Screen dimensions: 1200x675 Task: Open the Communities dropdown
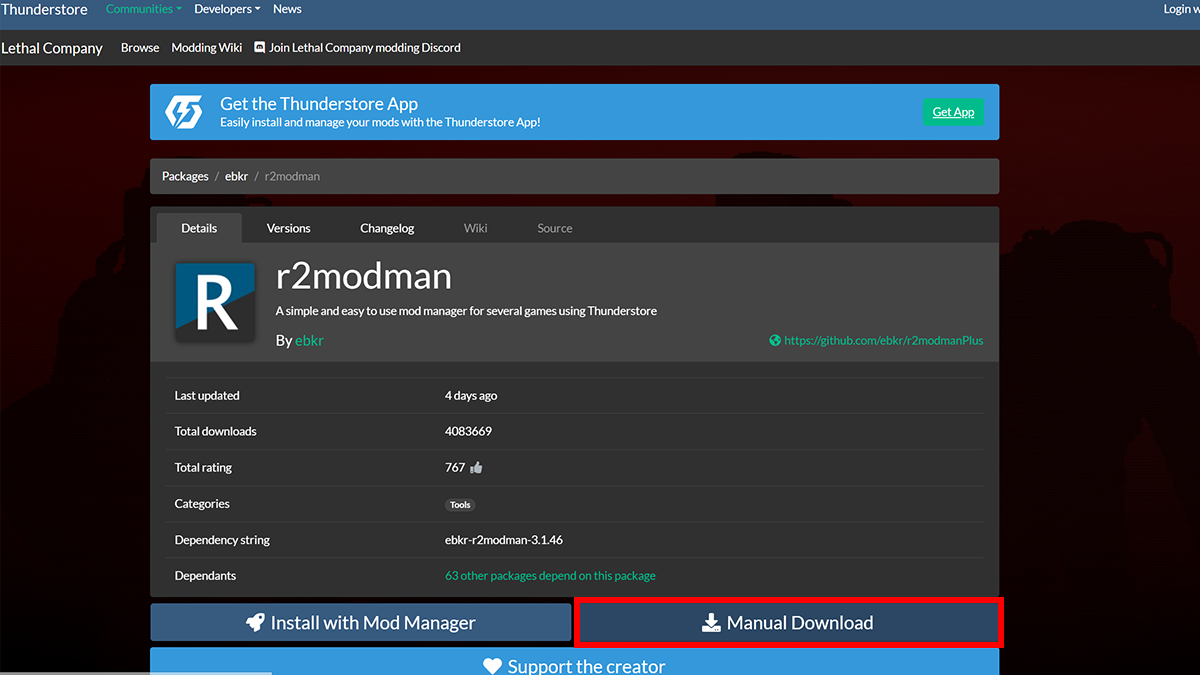point(143,8)
